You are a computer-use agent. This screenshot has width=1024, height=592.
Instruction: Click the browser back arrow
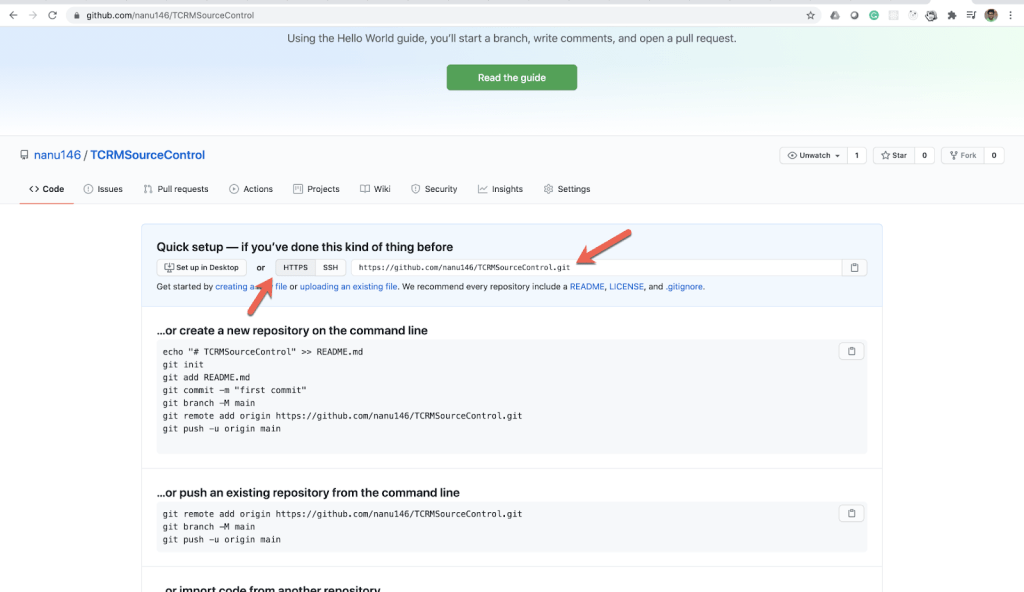(13, 15)
